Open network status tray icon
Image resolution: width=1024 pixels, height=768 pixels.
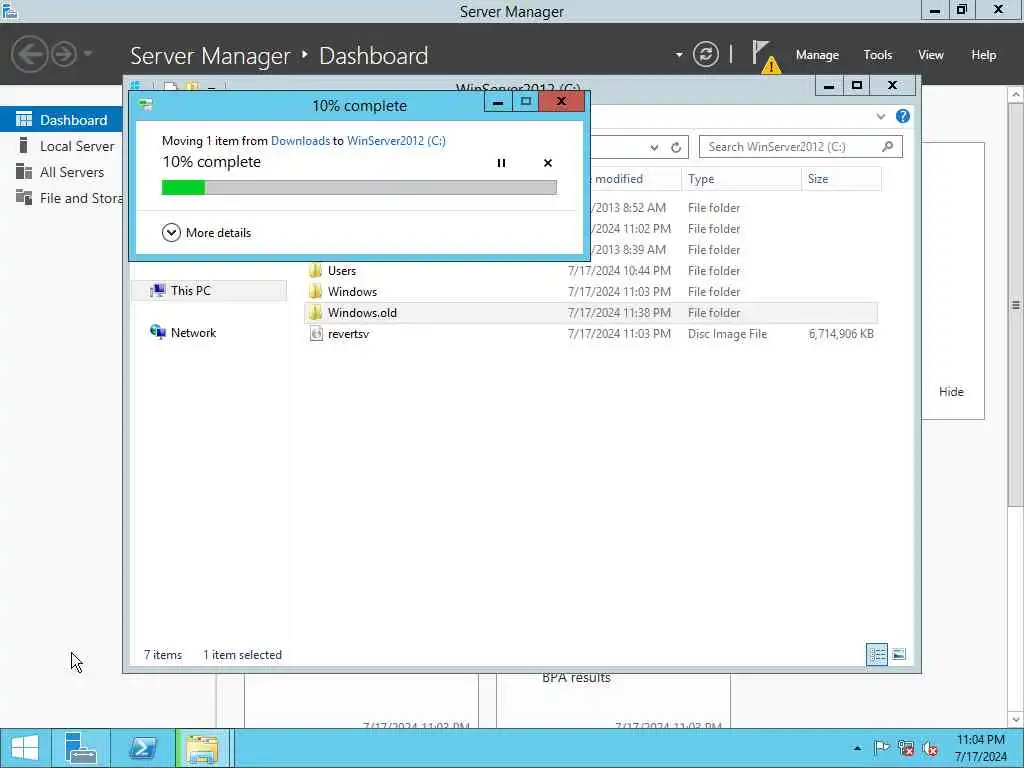pos(906,748)
